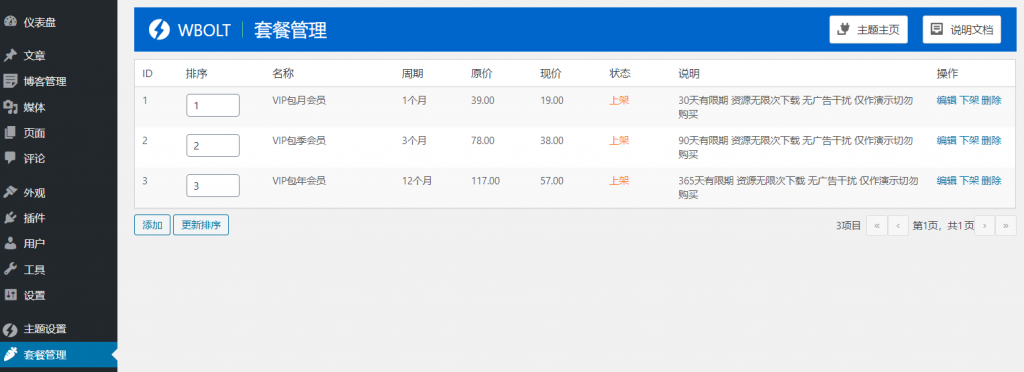Delete the VIP包年会员 package
This screenshot has height=372, width=1024.
991,181
